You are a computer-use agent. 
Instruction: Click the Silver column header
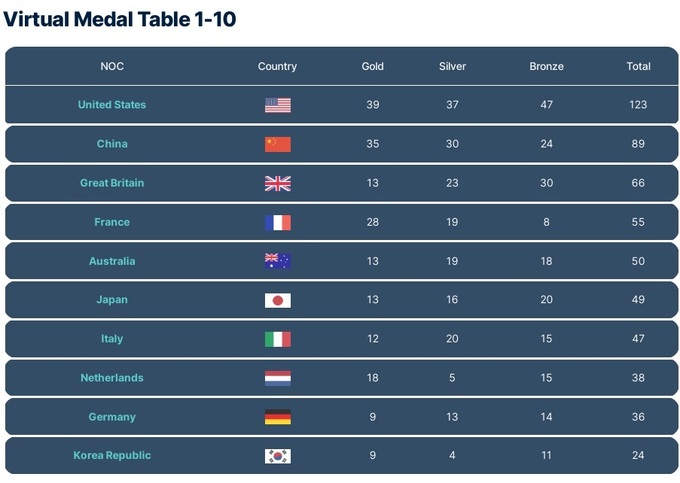[452, 67]
